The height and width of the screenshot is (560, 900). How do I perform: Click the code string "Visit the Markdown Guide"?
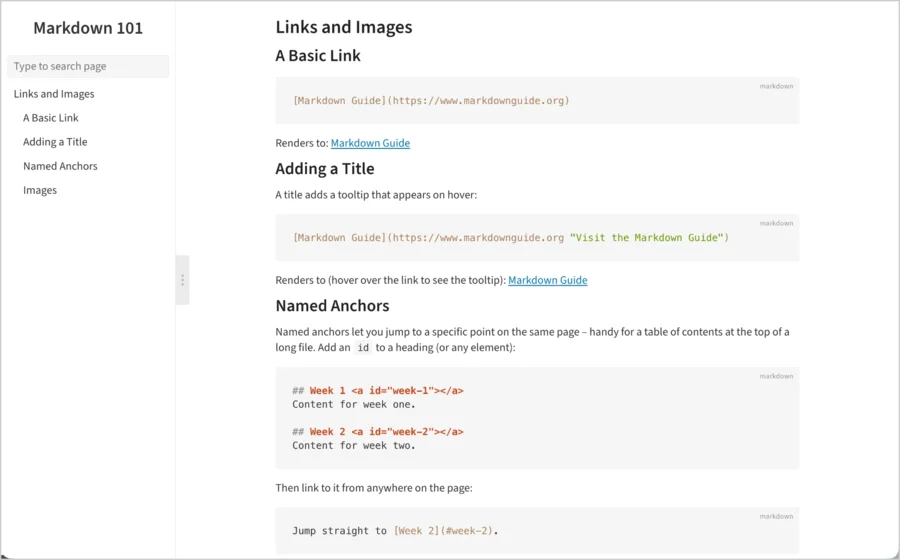coord(646,238)
